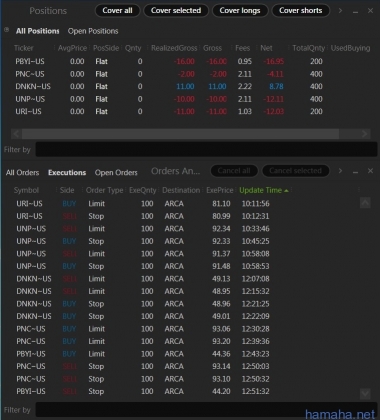The image size is (380, 420).
Task: Show more Orders panel buttons via arrow
Action: [340, 171]
